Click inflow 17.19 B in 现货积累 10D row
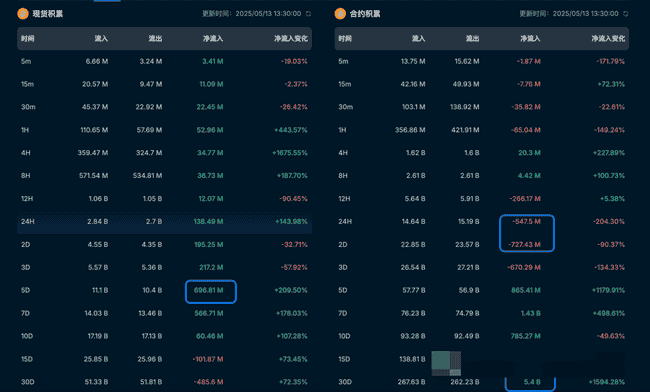This screenshot has width=650, height=392. tap(98, 336)
